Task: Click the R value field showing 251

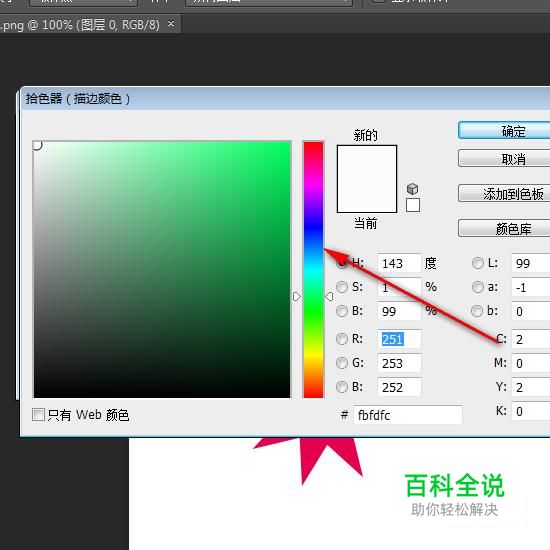Action: (x=399, y=339)
